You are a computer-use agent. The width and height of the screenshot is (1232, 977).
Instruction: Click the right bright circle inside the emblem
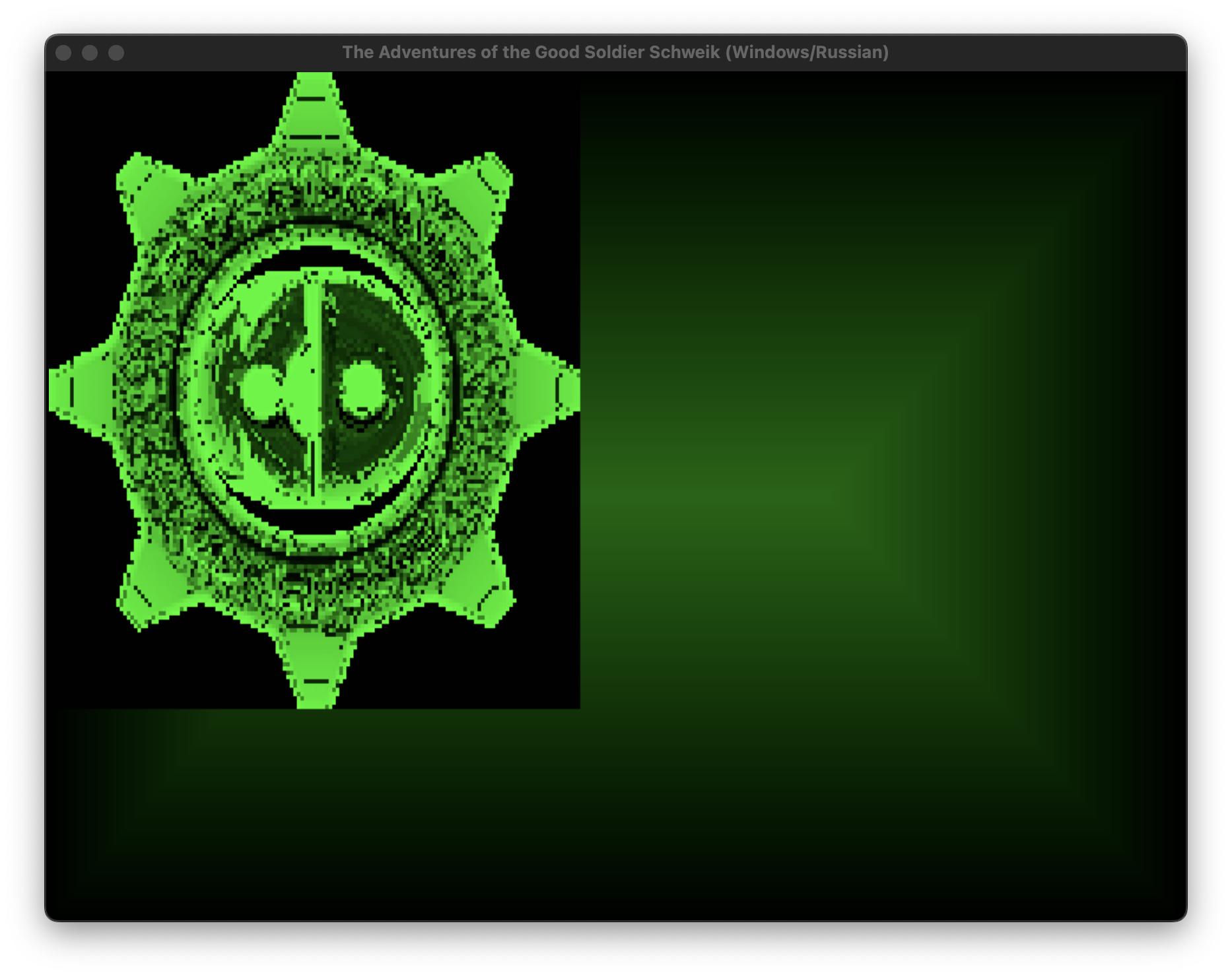pyautogui.click(x=362, y=388)
